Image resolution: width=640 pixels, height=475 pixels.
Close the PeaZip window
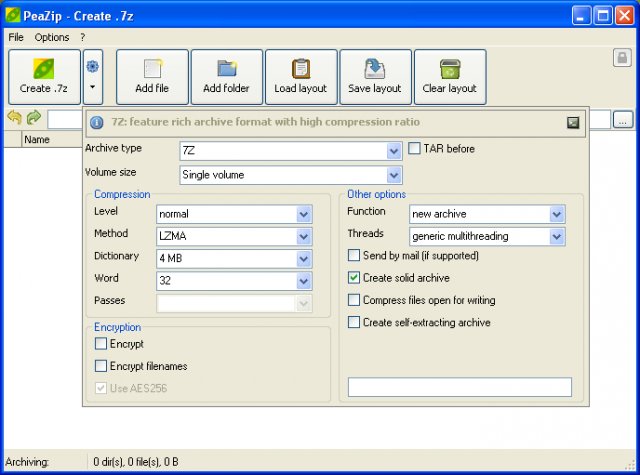624,16
